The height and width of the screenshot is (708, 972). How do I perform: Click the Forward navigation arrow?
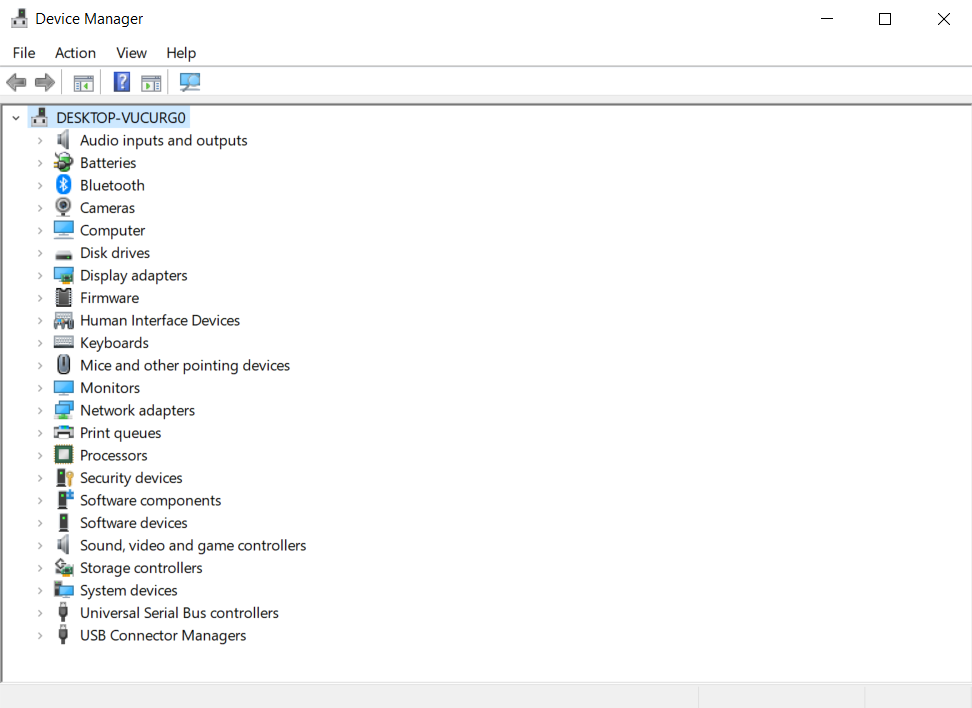[45, 82]
